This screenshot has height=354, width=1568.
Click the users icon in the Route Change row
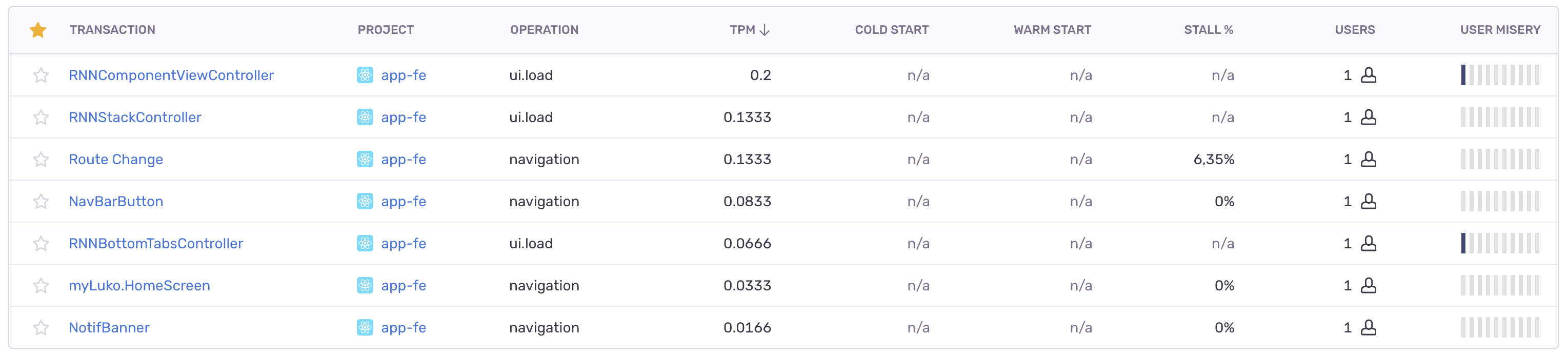[1372, 159]
